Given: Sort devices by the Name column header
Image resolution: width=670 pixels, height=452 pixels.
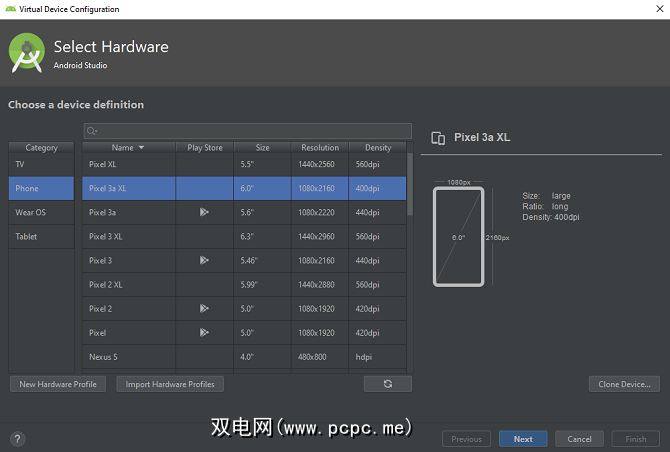Looking at the screenshot, I should [128, 148].
